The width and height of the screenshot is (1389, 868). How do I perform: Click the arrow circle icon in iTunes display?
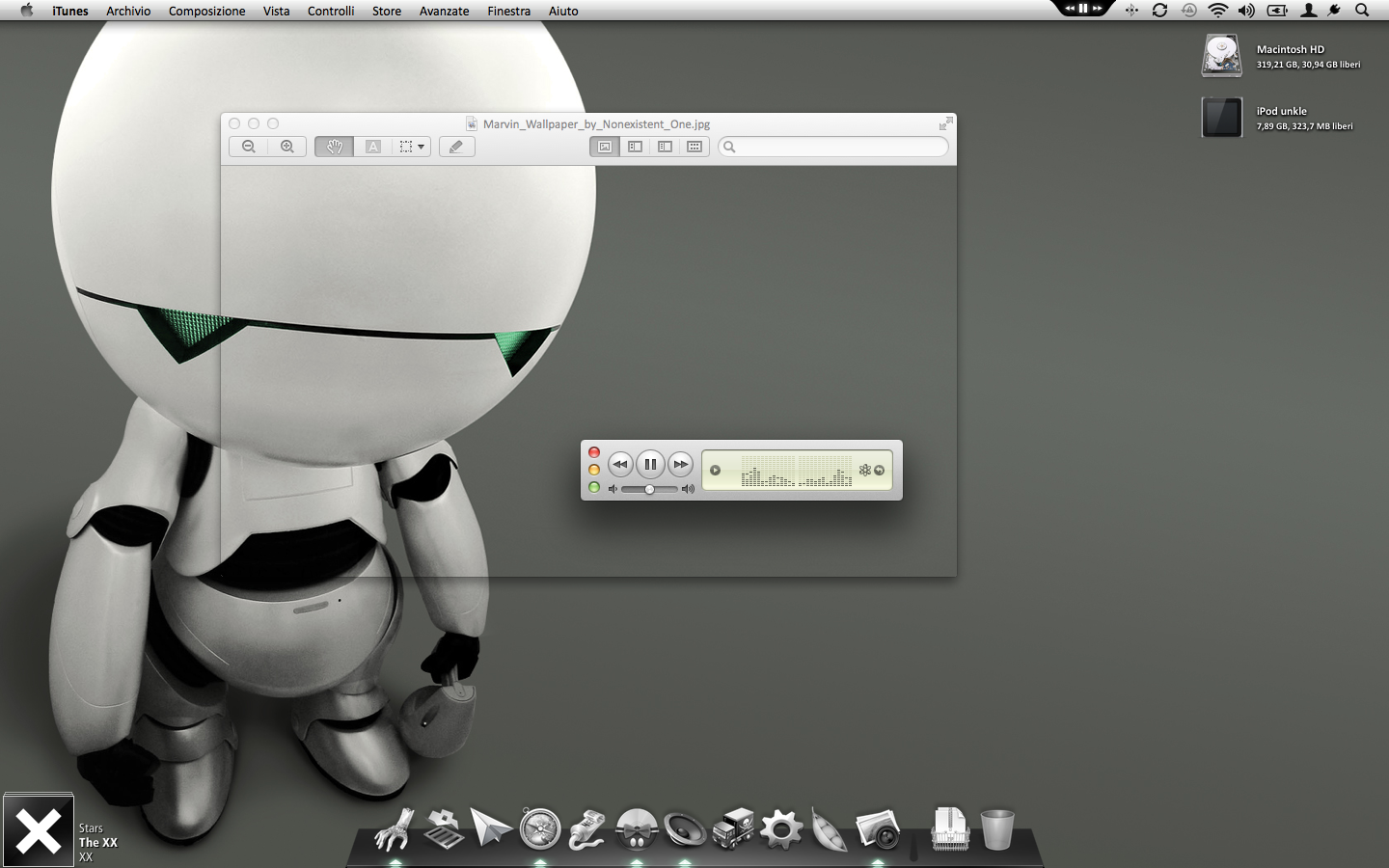[x=879, y=471]
